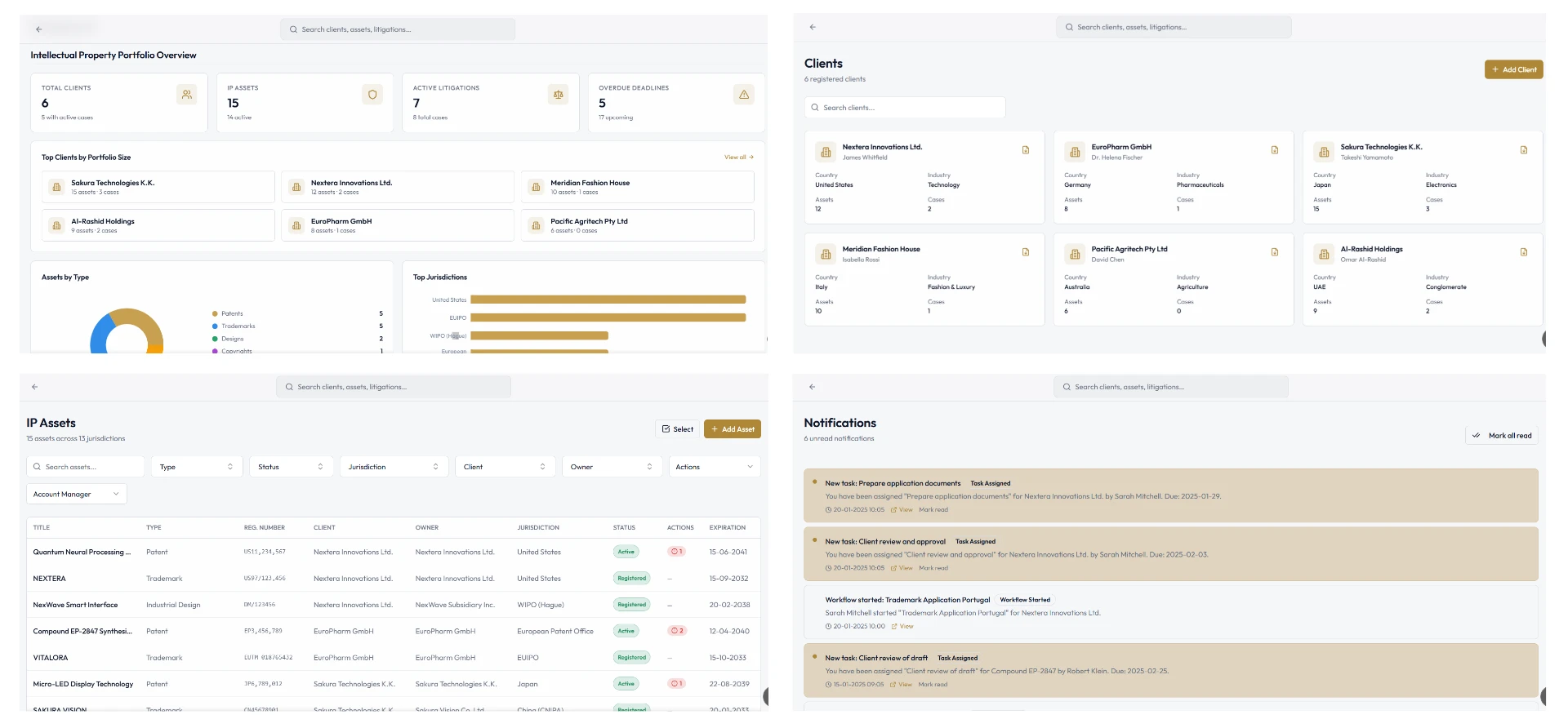Click the IP Assets shield icon
This screenshot has width=1568, height=728.
[x=372, y=95]
